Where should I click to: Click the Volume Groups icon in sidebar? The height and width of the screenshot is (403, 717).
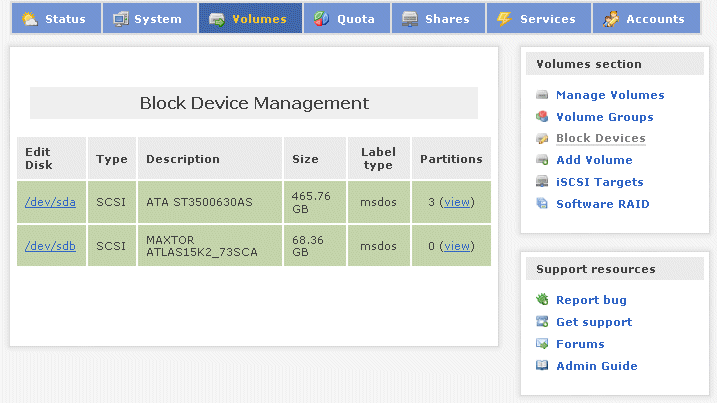542,117
